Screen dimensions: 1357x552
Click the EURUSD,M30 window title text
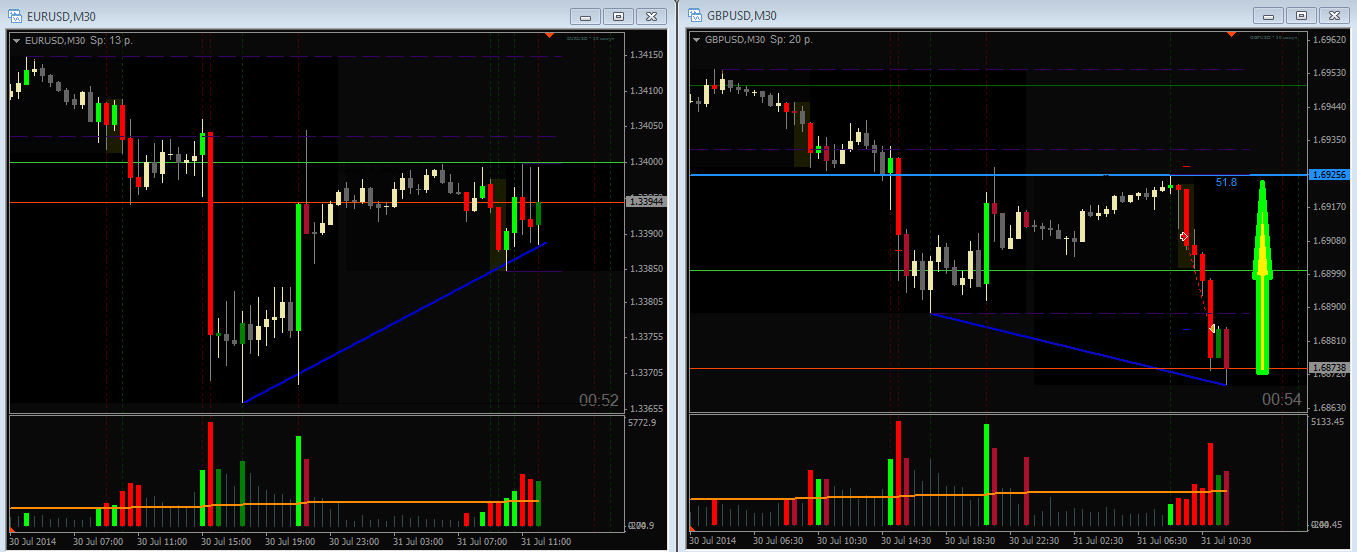click(61, 16)
